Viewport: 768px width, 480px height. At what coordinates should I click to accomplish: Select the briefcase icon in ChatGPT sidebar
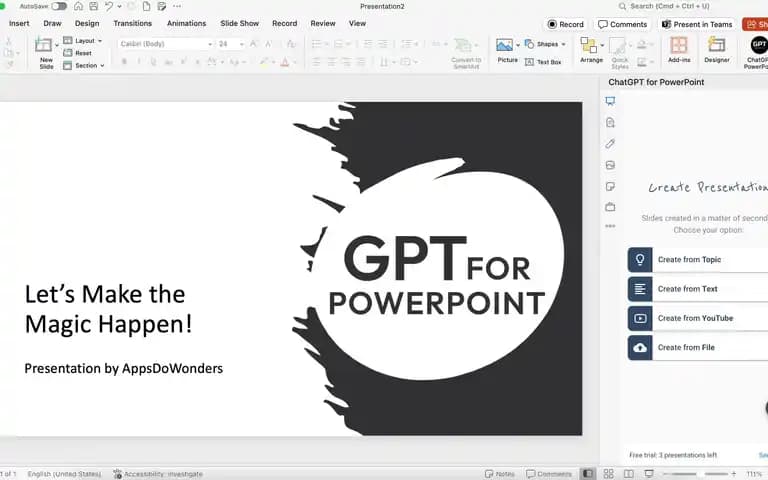point(610,207)
